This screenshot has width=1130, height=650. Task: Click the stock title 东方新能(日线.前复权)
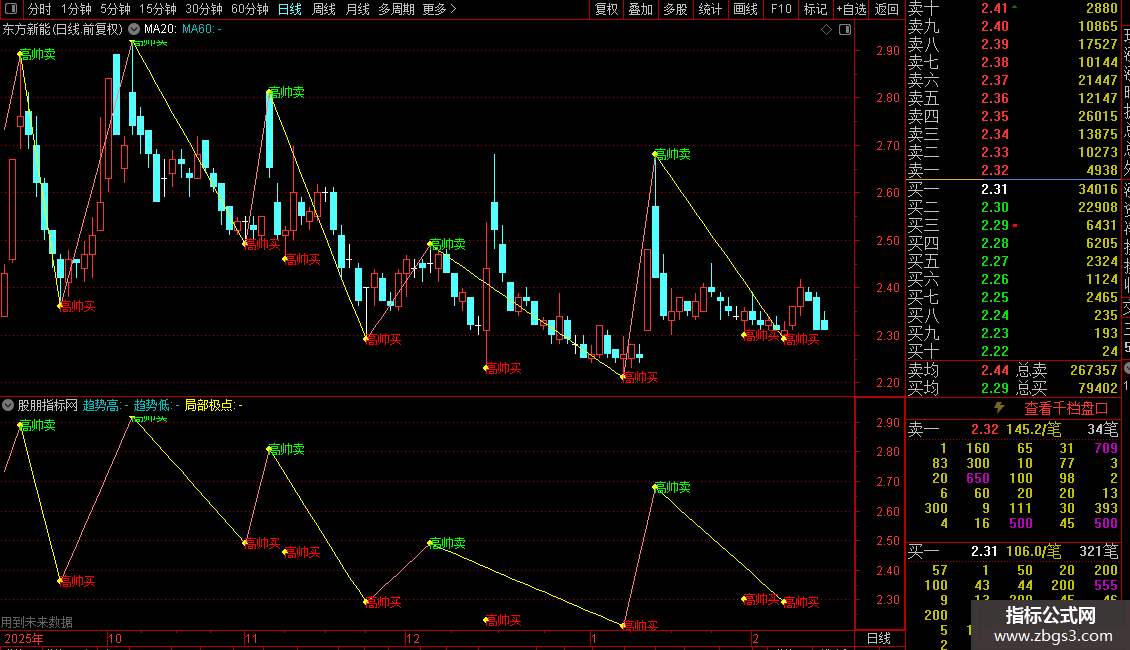click(63, 30)
